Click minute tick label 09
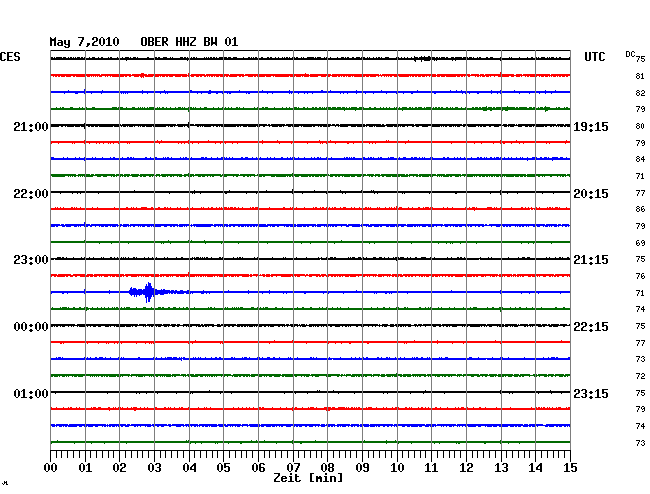 (362, 467)
